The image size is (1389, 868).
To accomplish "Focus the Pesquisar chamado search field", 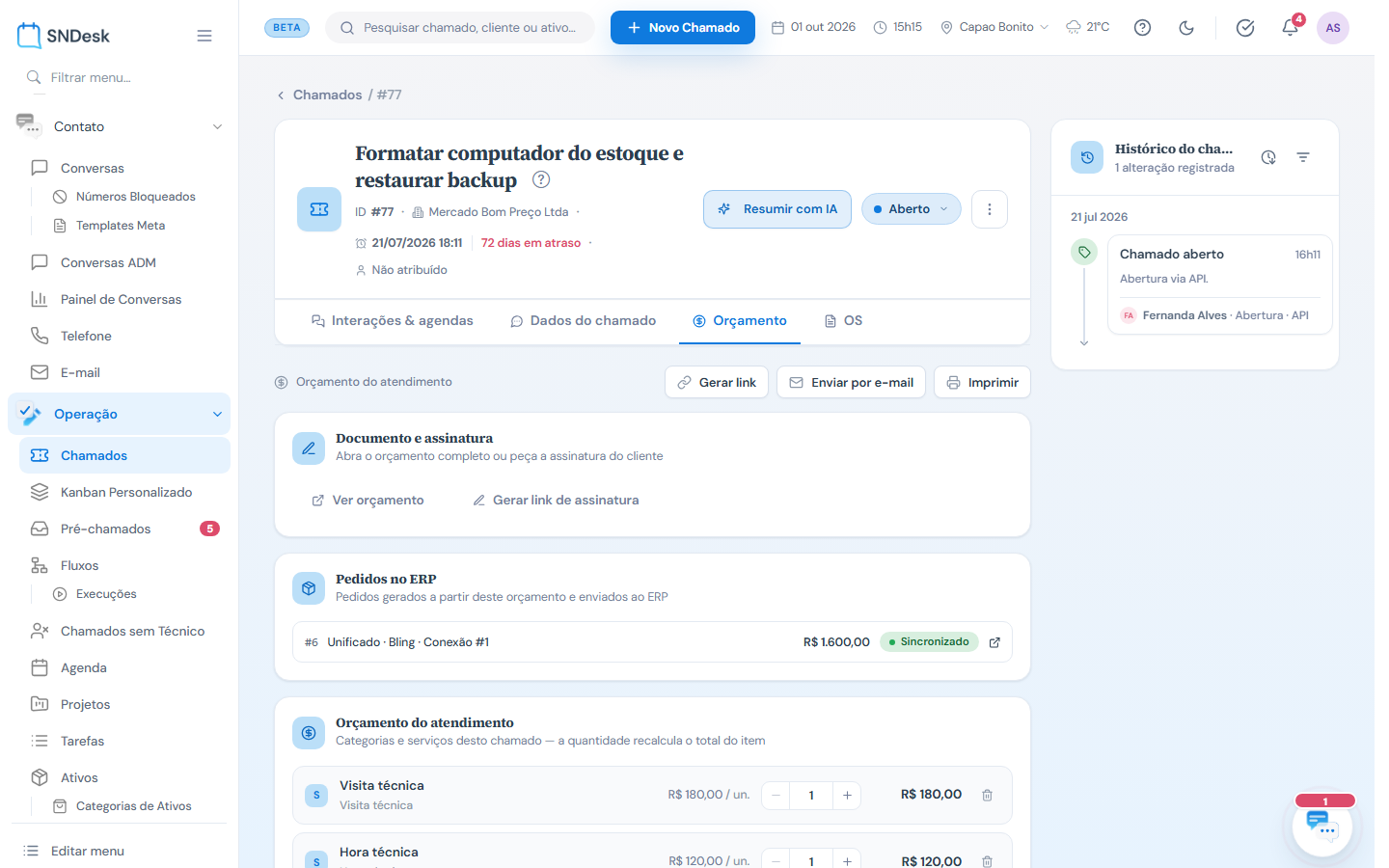I will pos(460,28).
